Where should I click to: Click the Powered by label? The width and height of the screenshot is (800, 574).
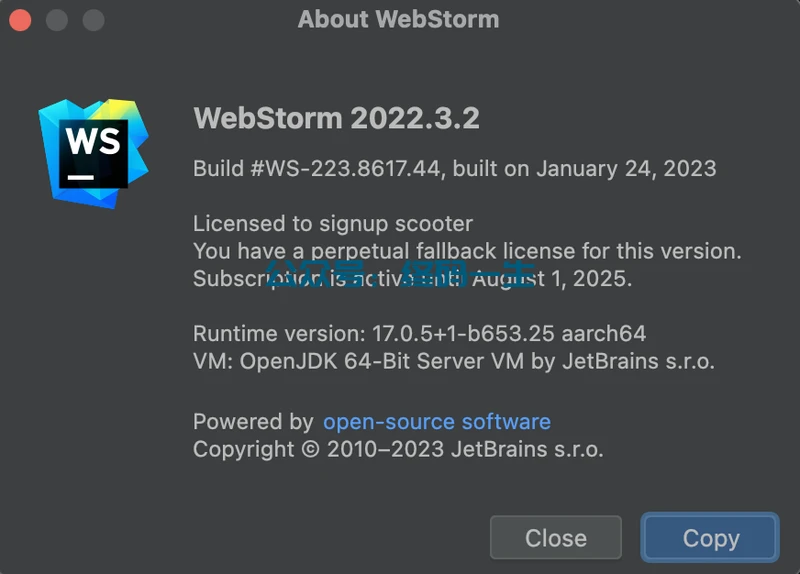(x=253, y=421)
